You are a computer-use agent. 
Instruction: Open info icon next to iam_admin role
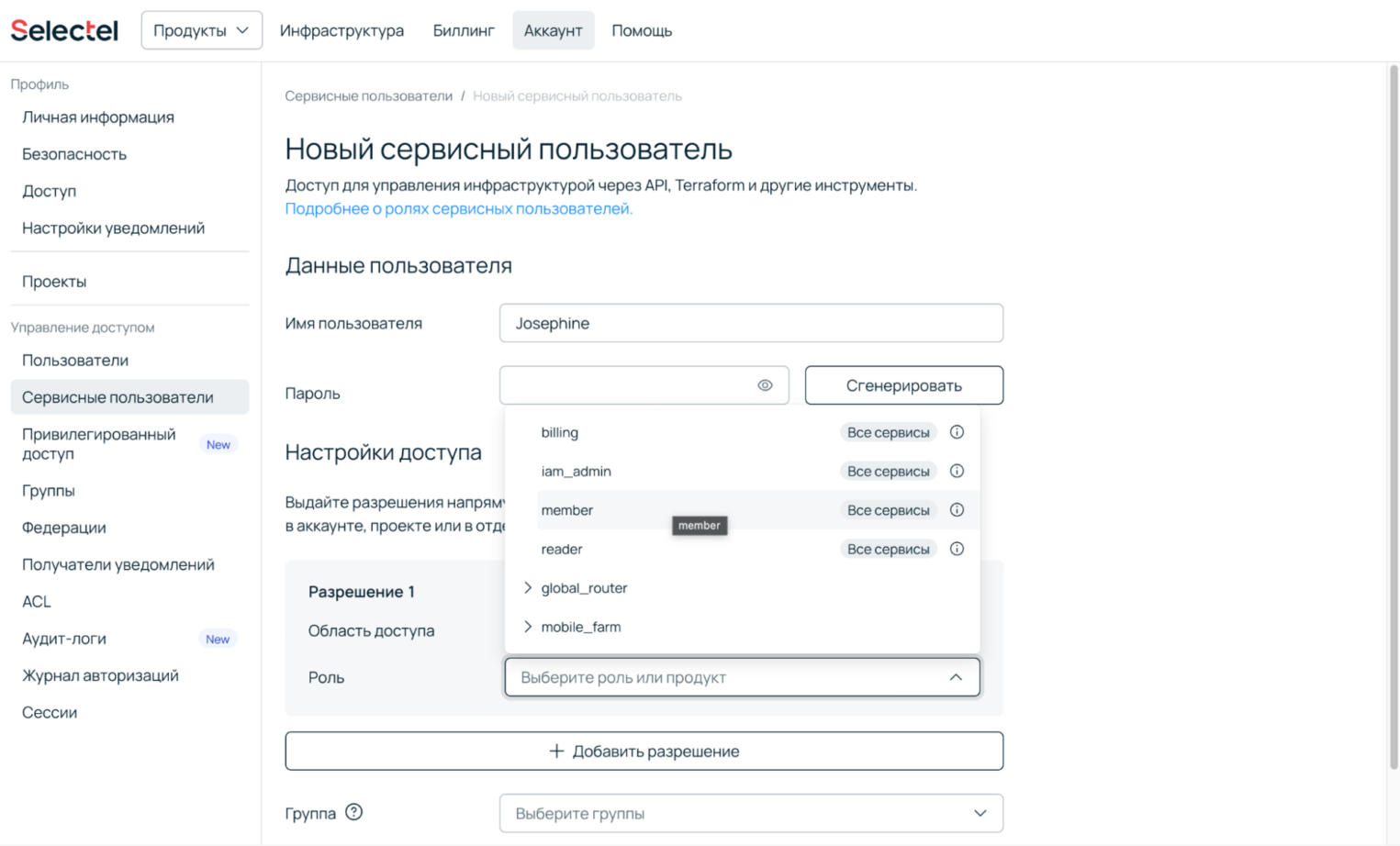click(957, 471)
